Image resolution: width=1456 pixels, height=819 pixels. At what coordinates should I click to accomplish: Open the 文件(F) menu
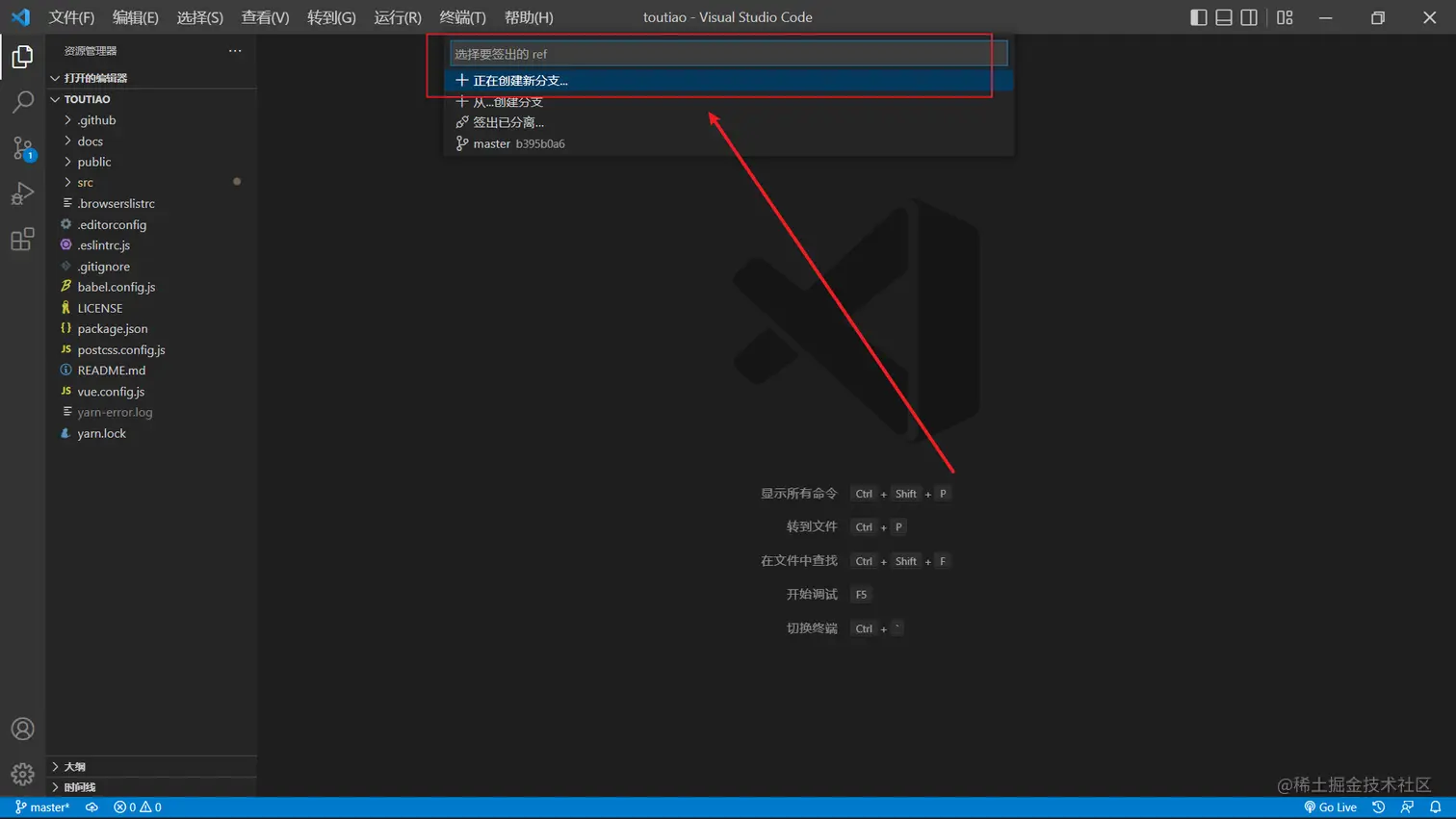coord(71,17)
